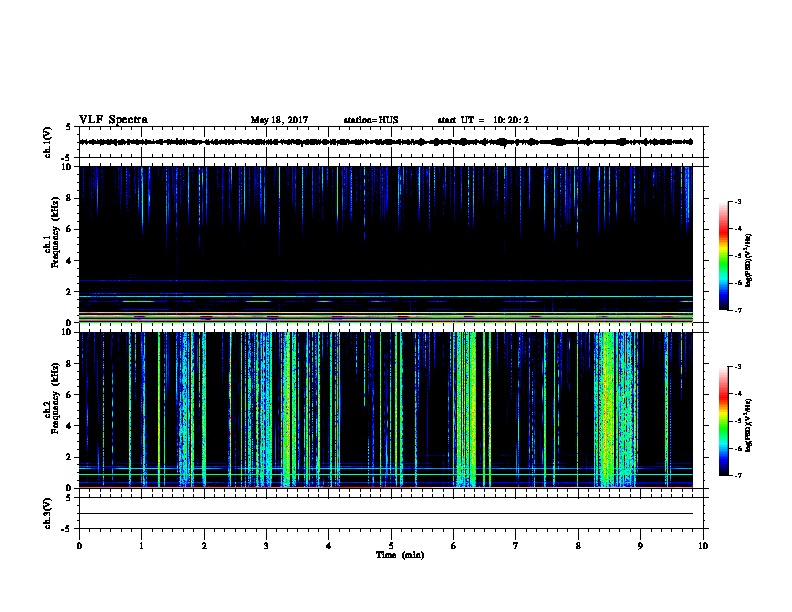Pick the ch.1 spectrogram color scale bar
This screenshot has height=612, width=792.
point(723,256)
